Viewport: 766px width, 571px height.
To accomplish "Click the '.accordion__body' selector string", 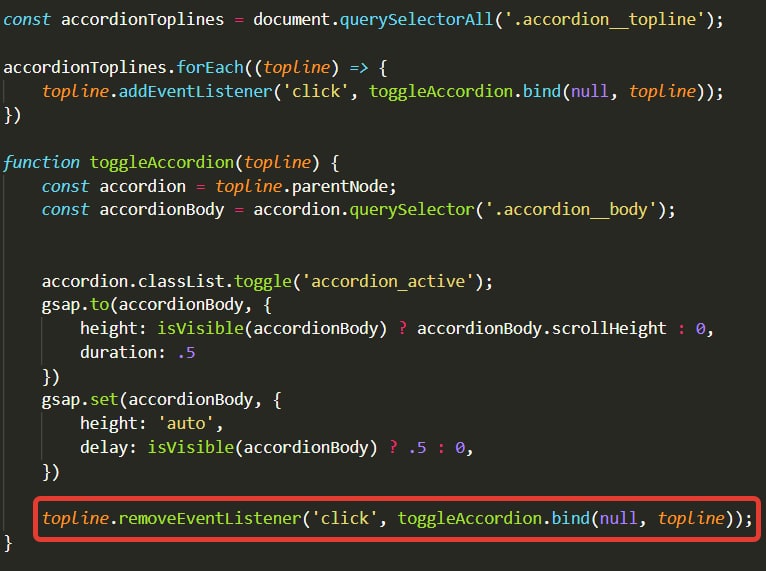I will [571, 210].
